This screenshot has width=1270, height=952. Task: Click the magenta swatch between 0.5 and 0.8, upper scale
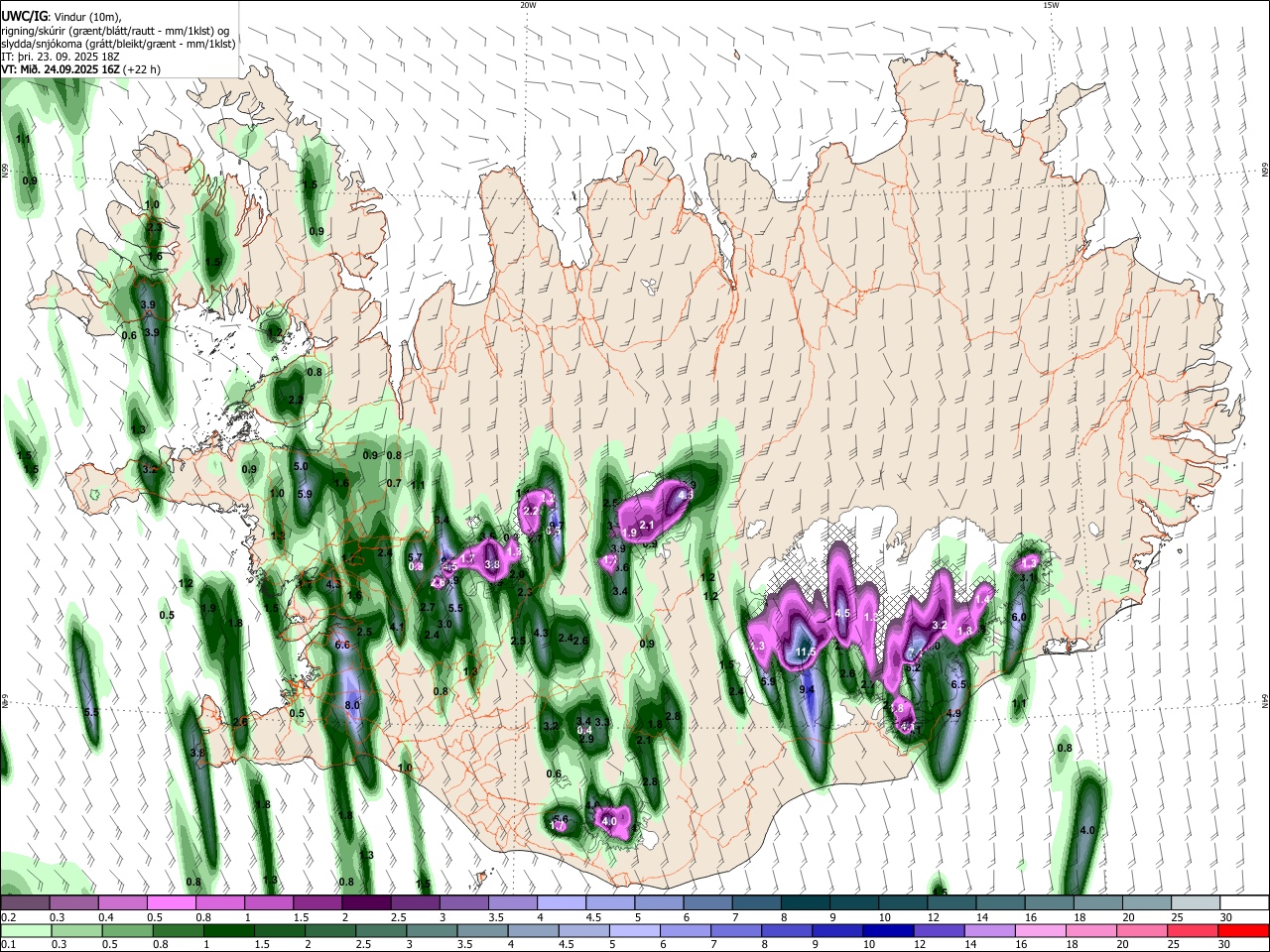point(171,902)
